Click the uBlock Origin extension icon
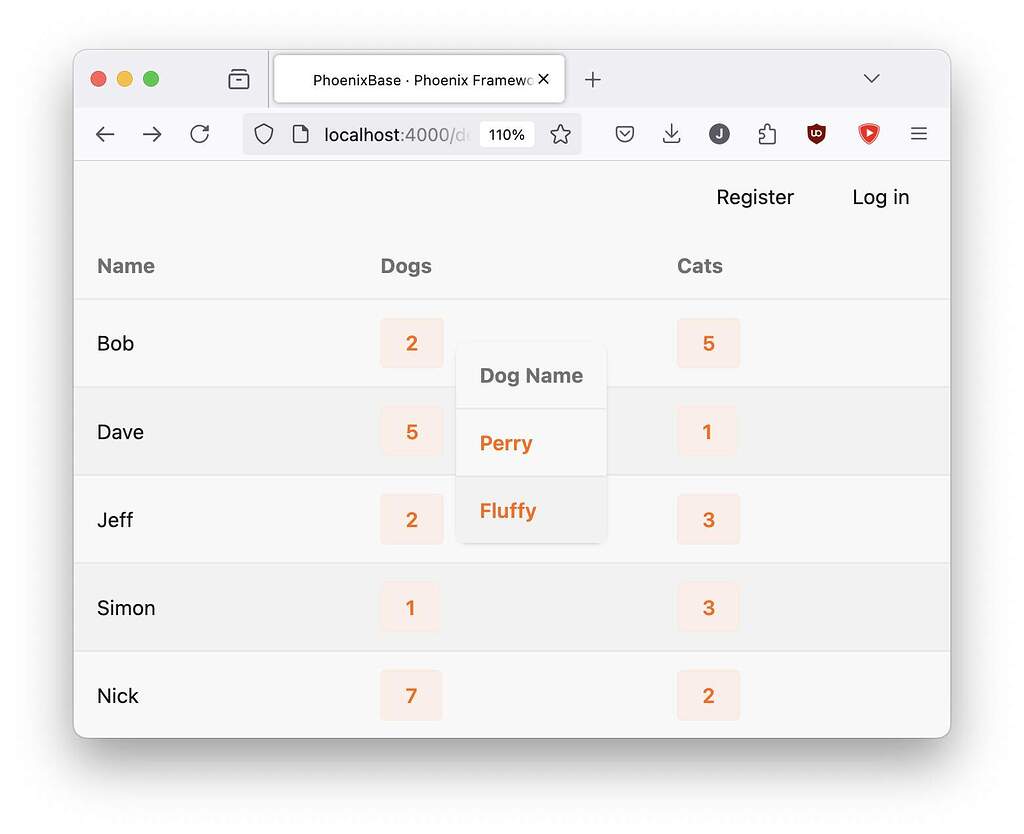Viewport: 1024px width, 834px height. coord(816,134)
